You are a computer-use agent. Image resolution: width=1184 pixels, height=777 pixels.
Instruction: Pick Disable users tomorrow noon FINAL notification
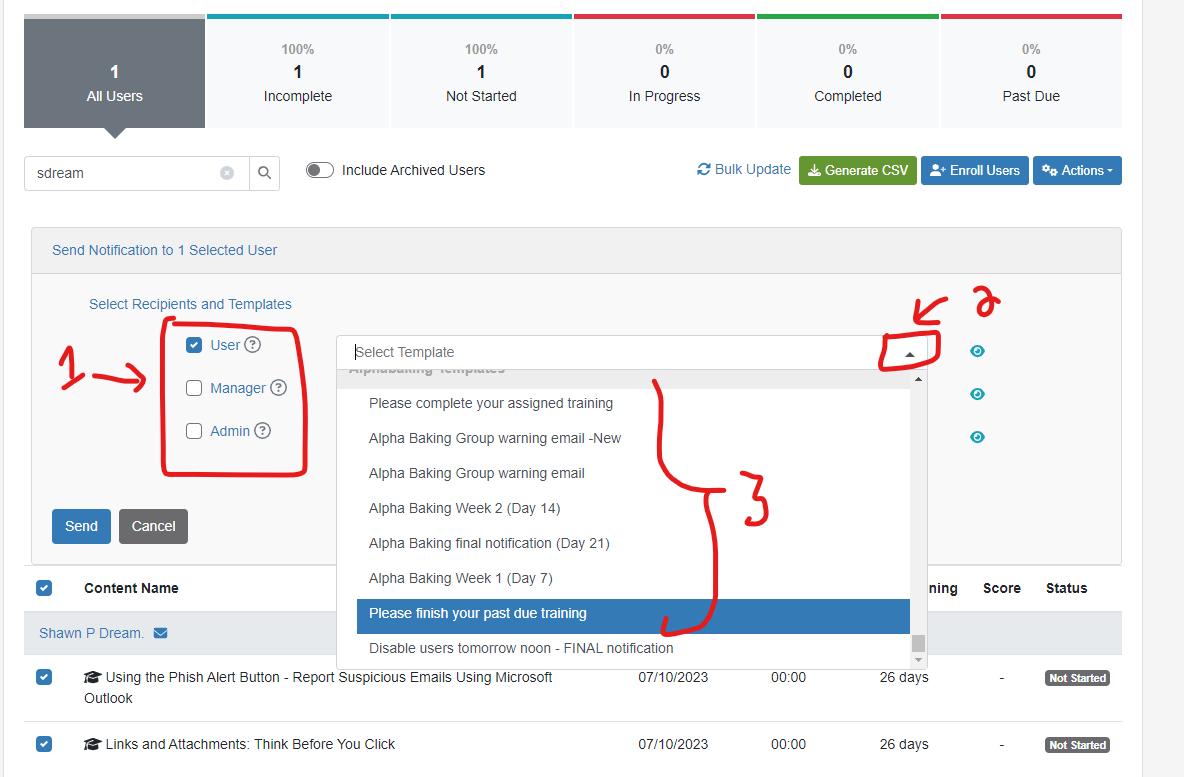point(633,648)
